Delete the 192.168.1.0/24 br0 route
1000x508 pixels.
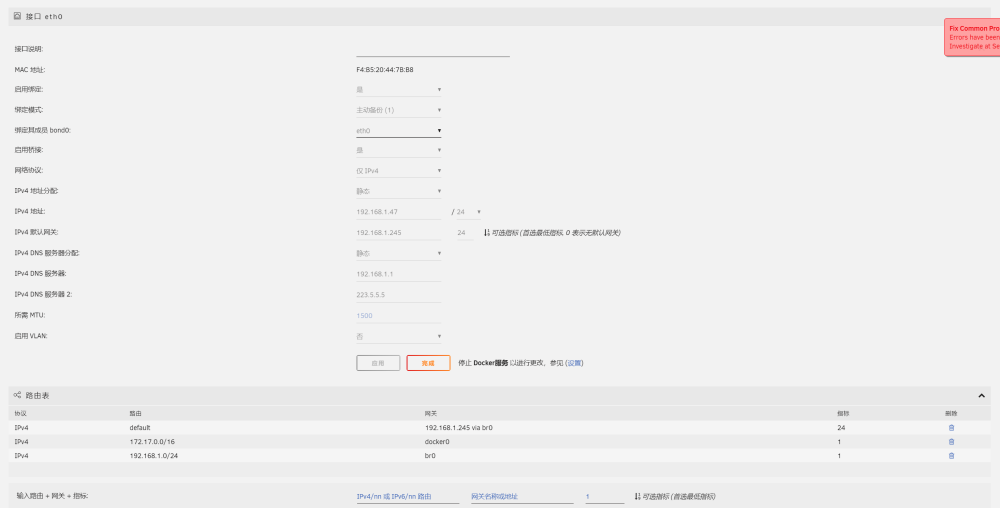951,456
